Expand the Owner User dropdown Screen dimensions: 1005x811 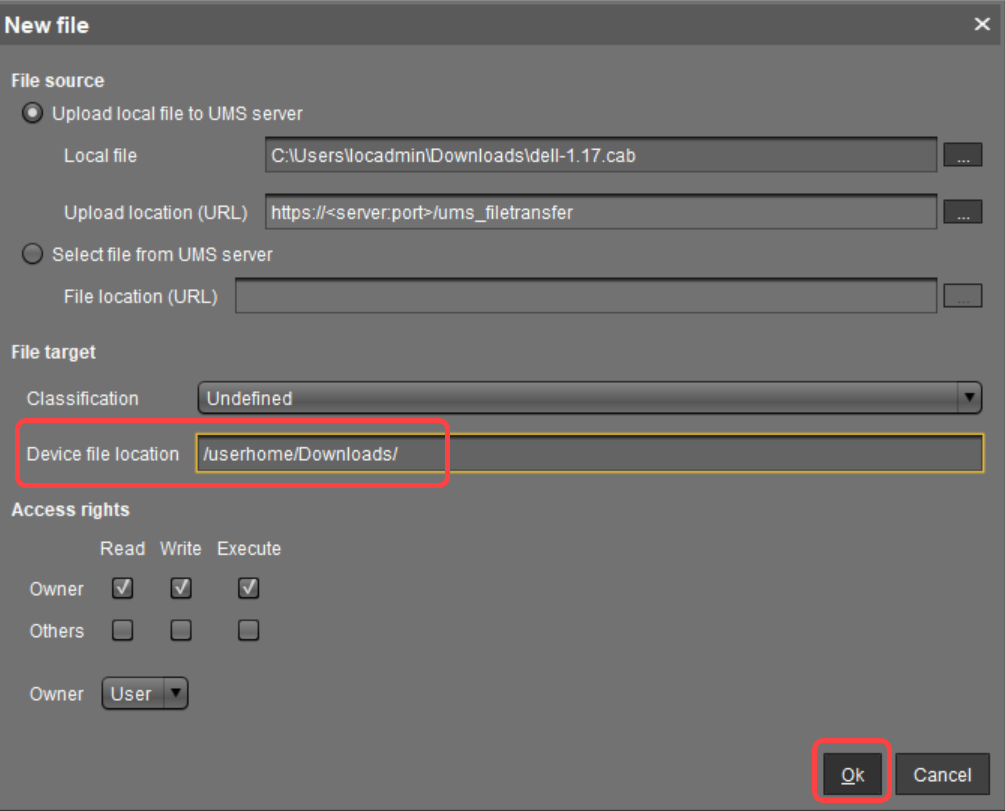pyautogui.click(x=144, y=694)
